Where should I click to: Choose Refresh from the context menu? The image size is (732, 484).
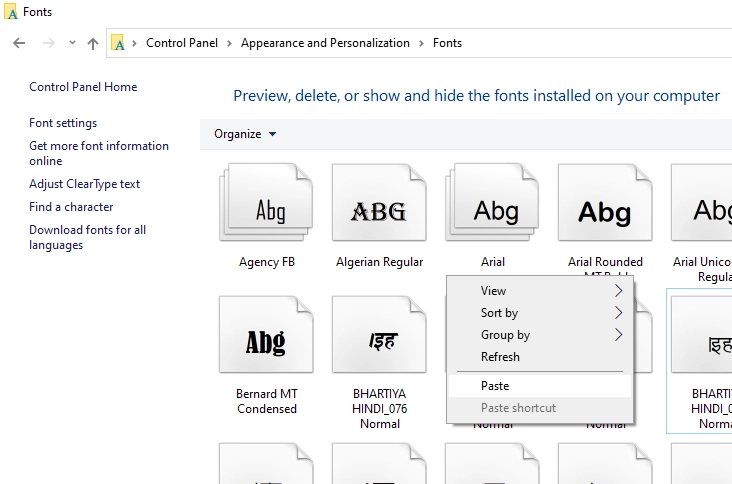540,357
